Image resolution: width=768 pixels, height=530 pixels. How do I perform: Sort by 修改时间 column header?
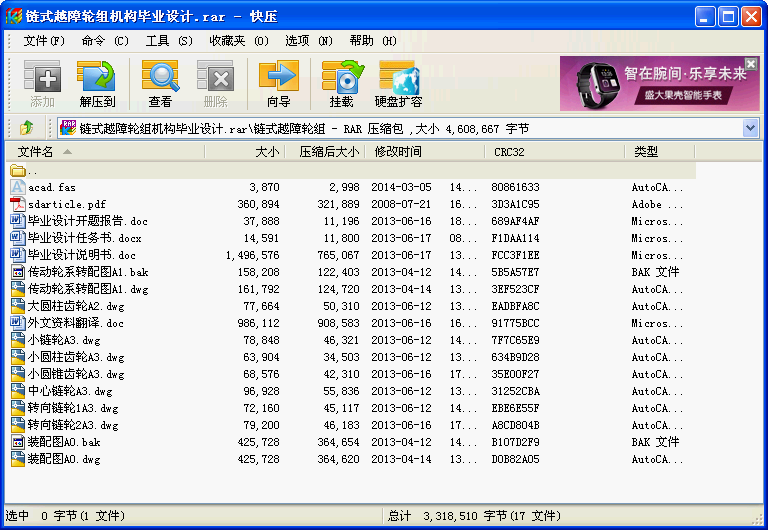398,152
